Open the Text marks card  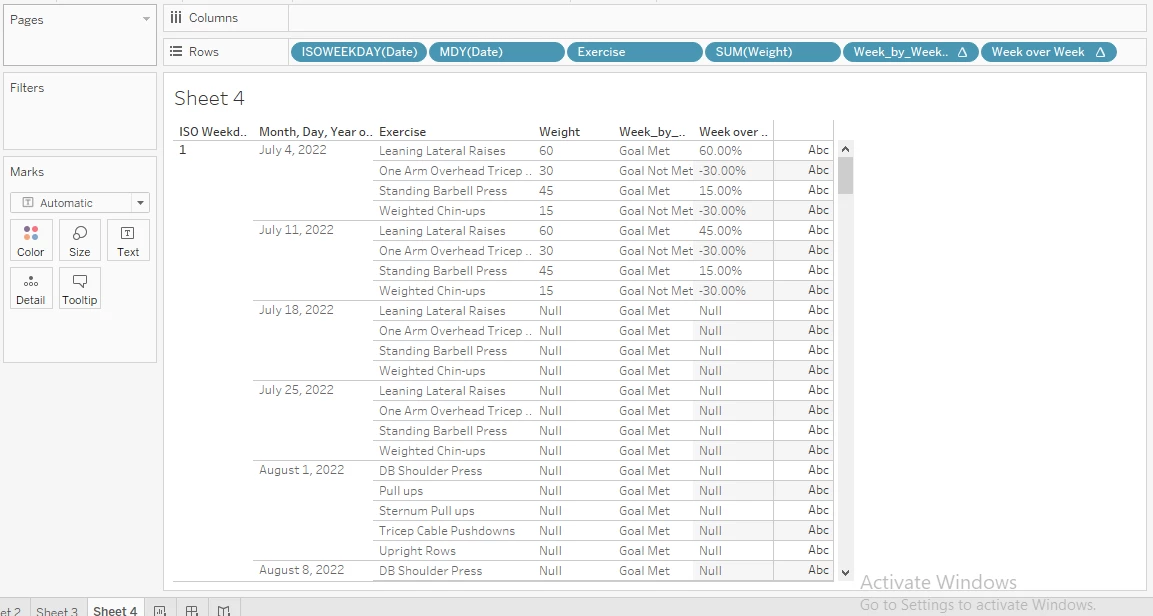[128, 240]
